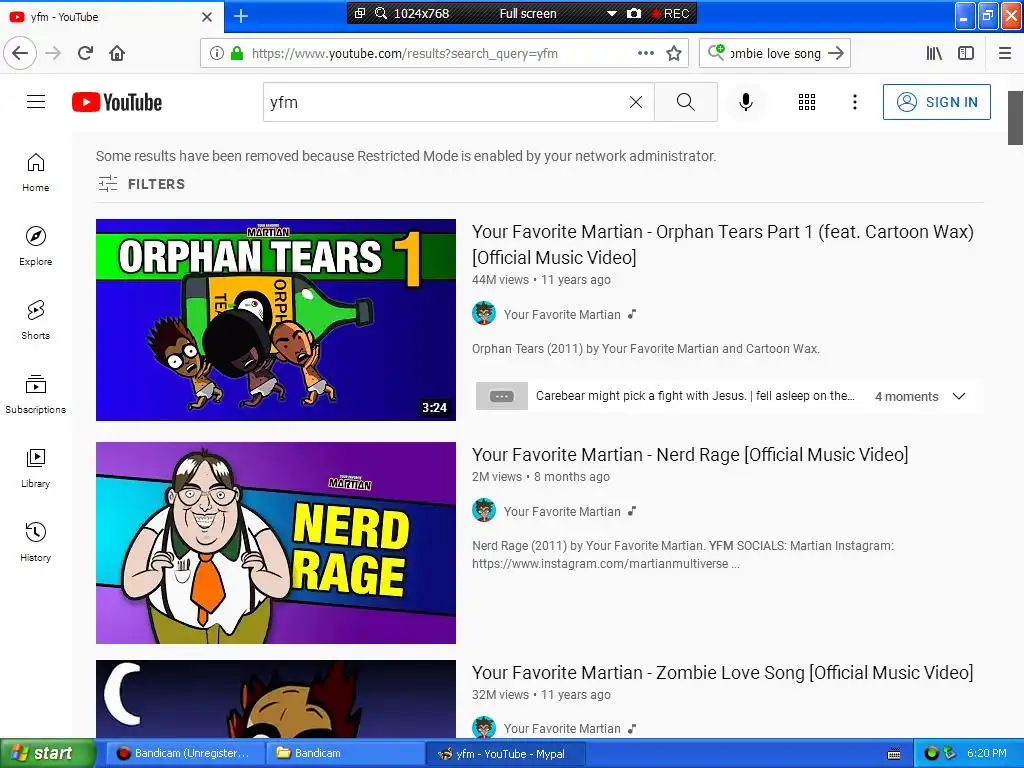Start voice search with microphone
The height and width of the screenshot is (768, 1024).
(x=746, y=102)
